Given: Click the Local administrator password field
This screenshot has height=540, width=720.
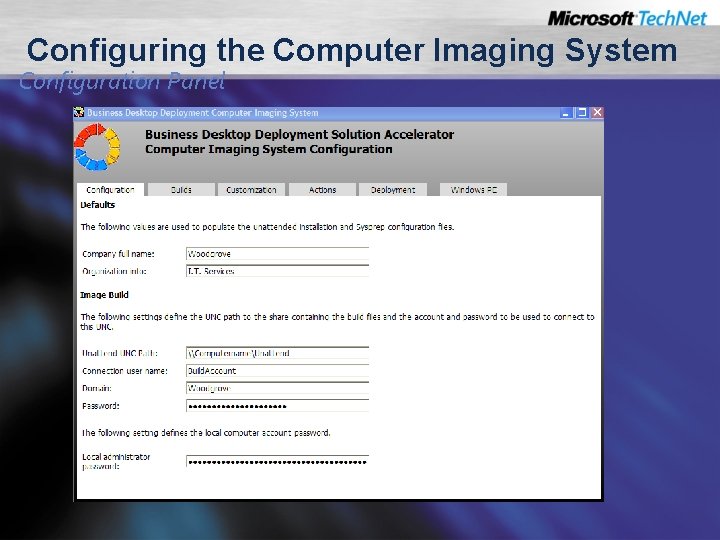Looking at the screenshot, I should tap(277, 461).
